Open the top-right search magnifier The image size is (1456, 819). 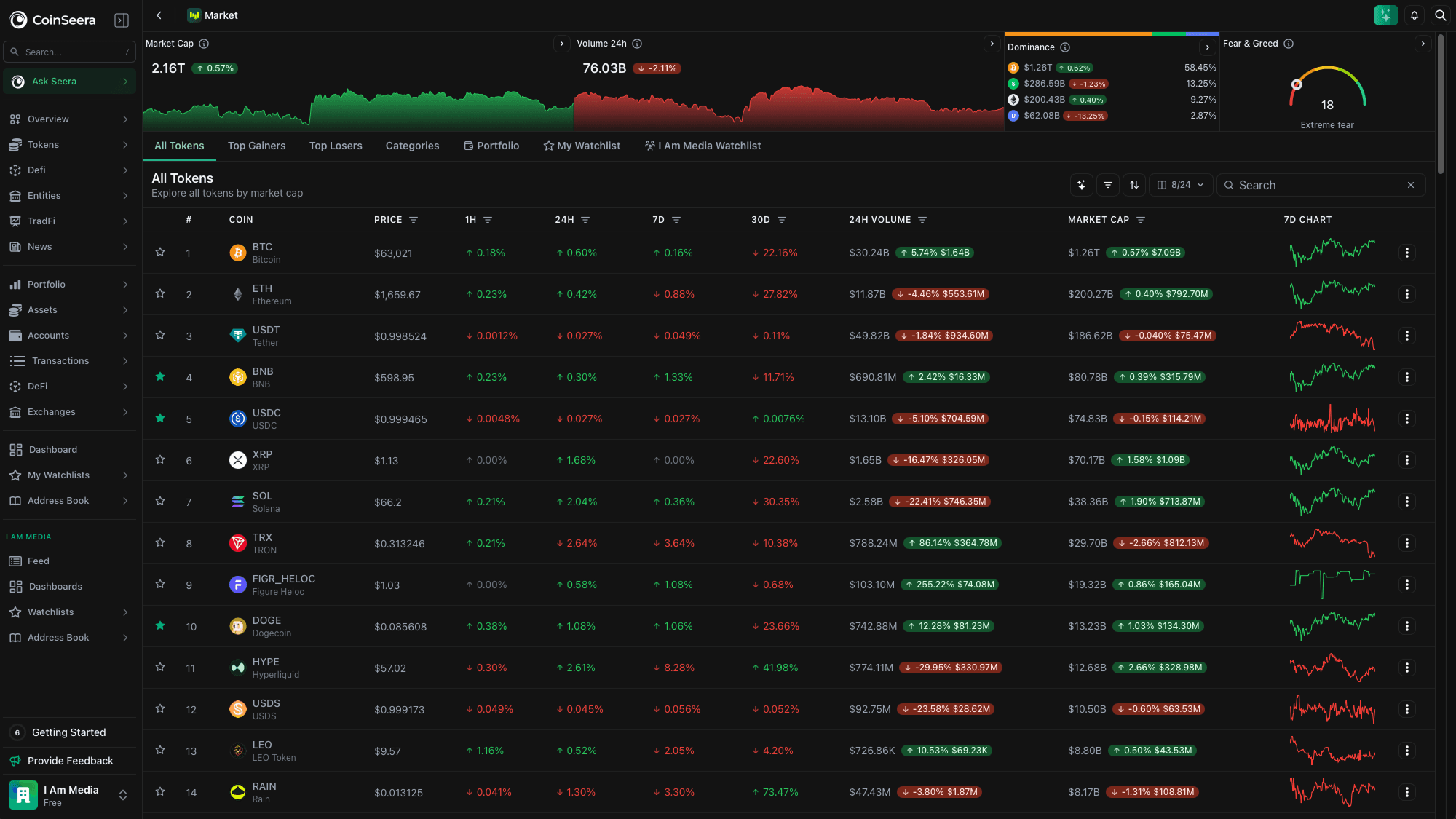(1440, 15)
